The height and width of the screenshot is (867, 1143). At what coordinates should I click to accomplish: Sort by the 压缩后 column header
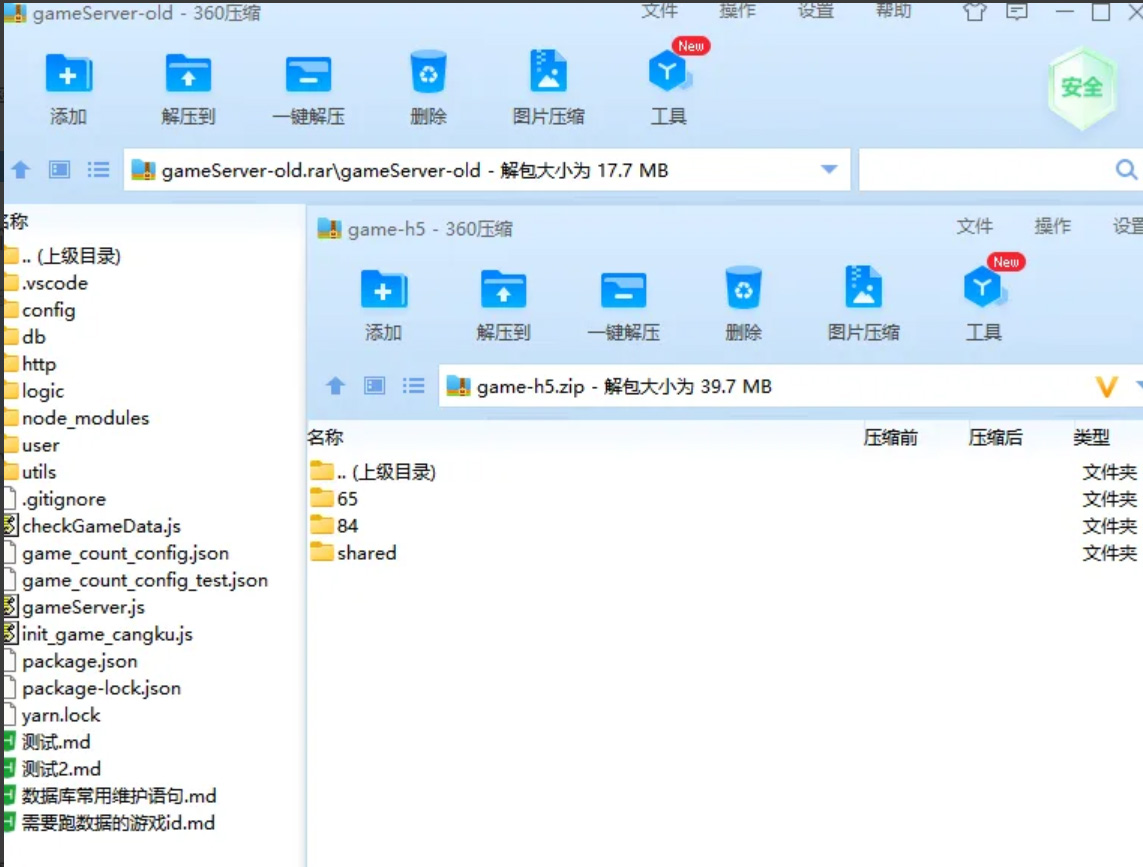tap(995, 438)
